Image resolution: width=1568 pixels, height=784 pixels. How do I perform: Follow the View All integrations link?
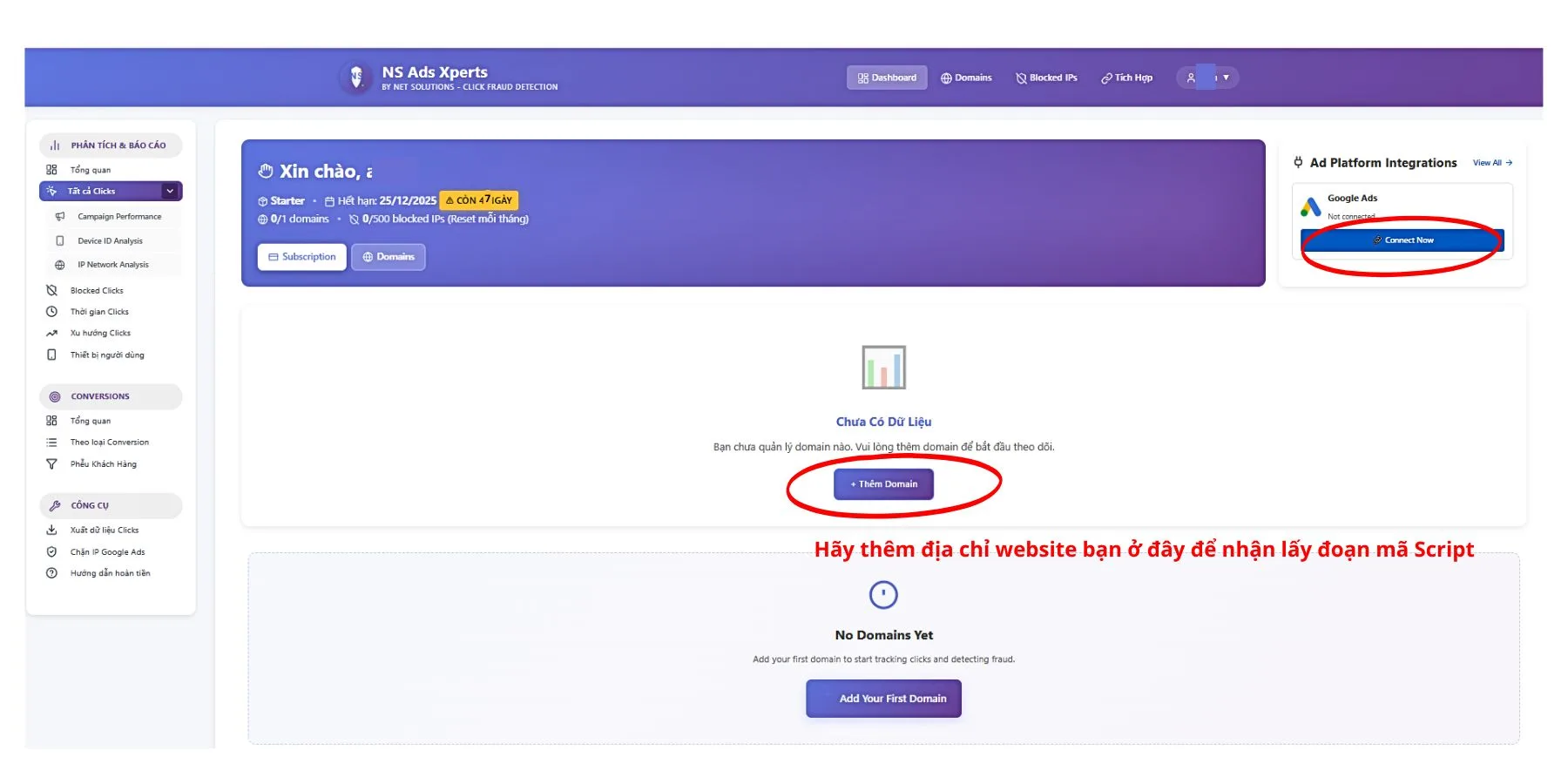point(1492,163)
